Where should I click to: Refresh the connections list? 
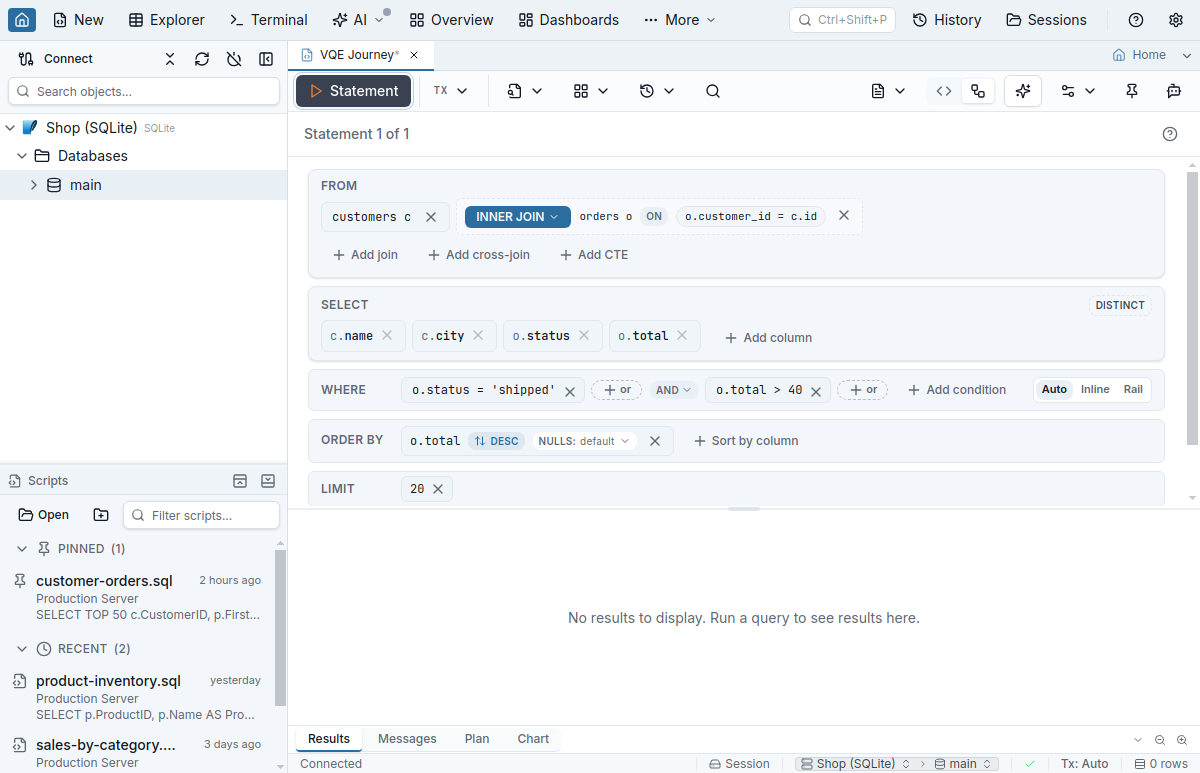point(202,59)
